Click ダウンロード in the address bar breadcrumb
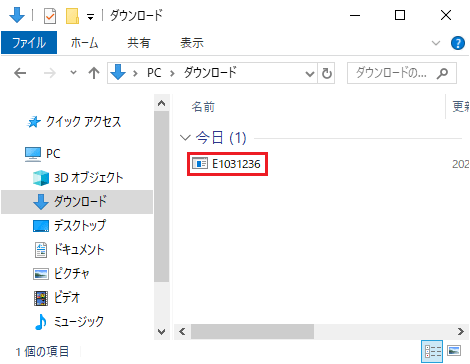 point(210,73)
